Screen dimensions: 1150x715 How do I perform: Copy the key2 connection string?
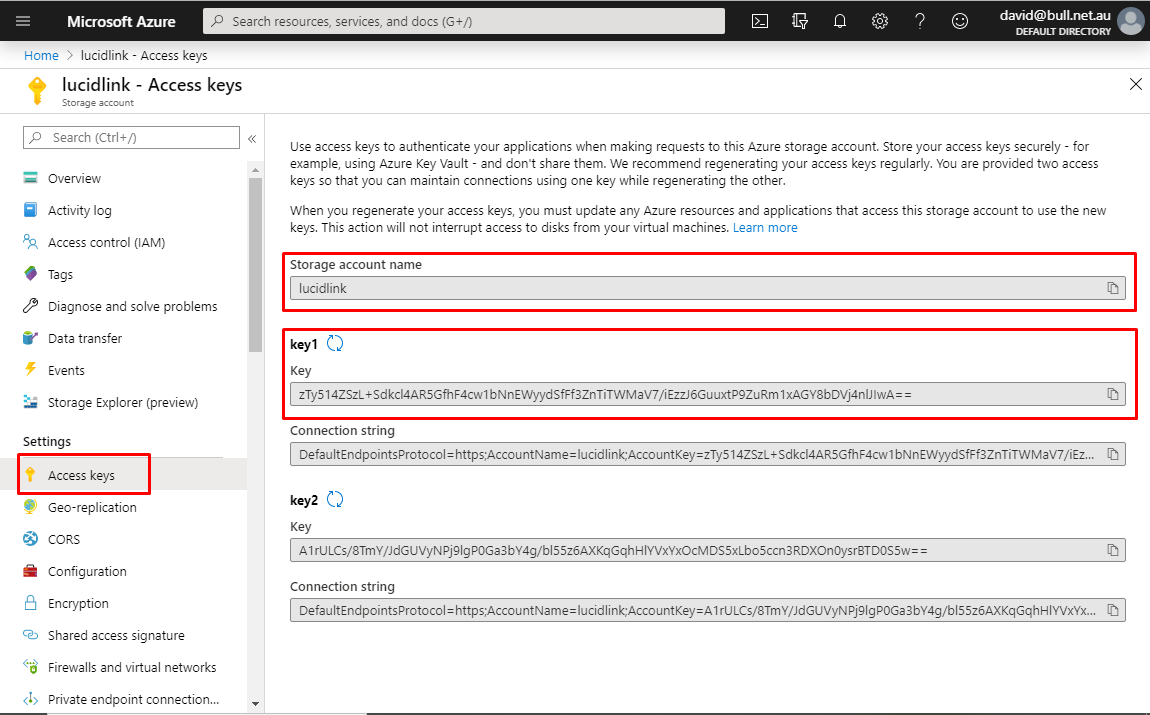tap(1113, 610)
